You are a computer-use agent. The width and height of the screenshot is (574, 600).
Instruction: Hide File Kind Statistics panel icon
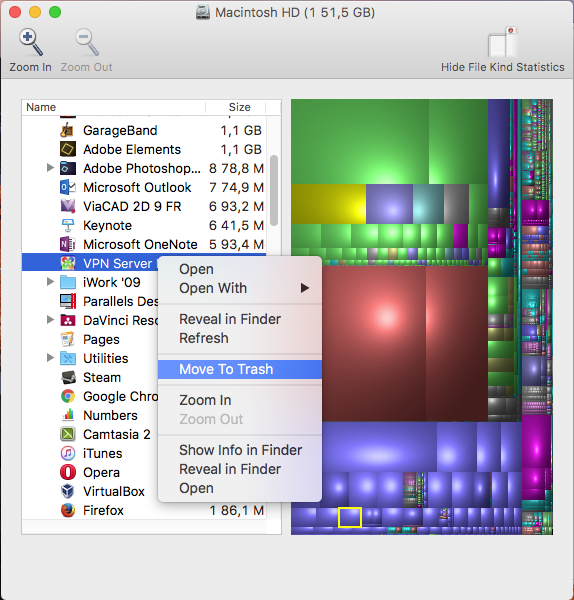[502, 42]
